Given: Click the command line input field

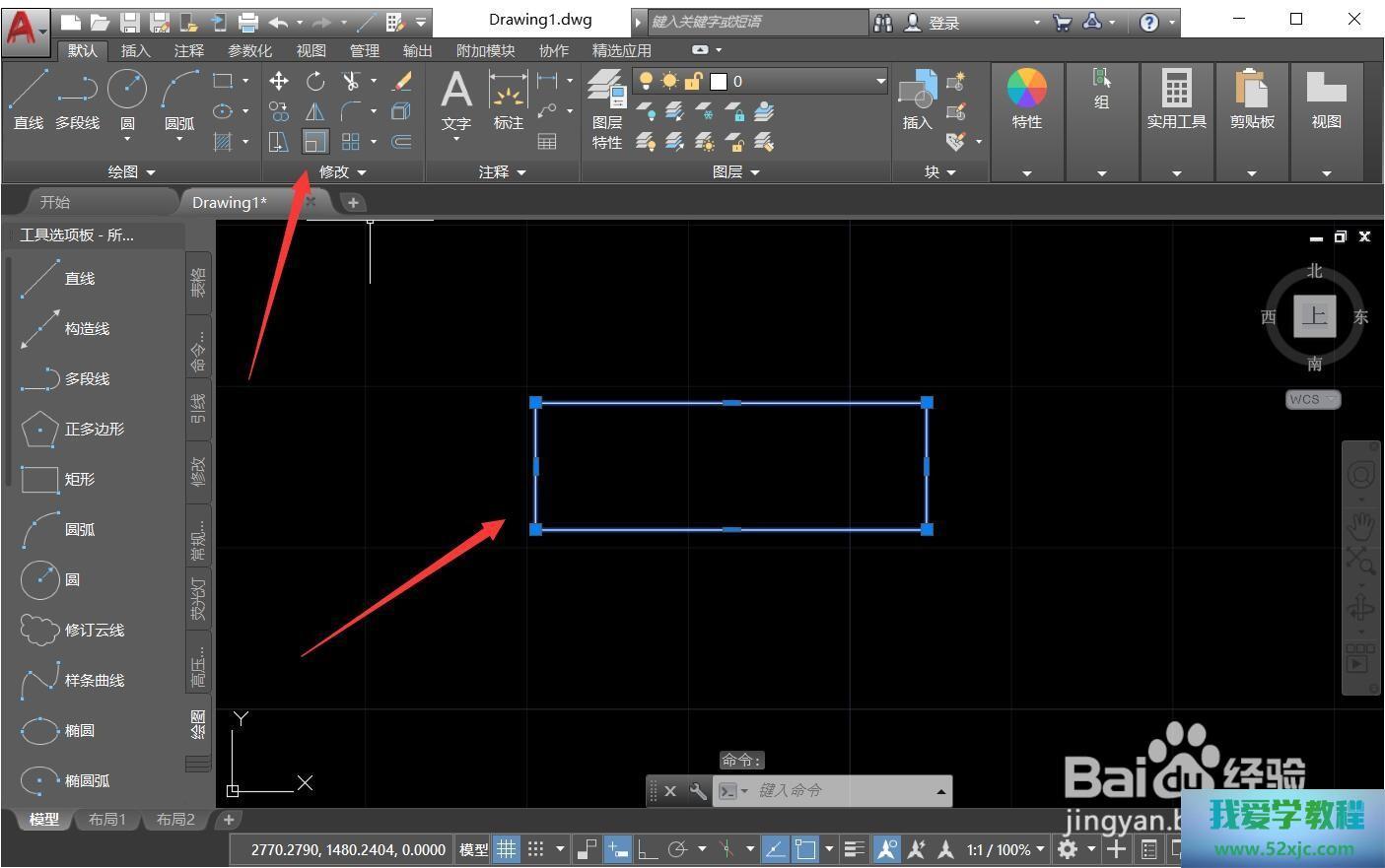Looking at the screenshot, I should (x=838, y=790).
